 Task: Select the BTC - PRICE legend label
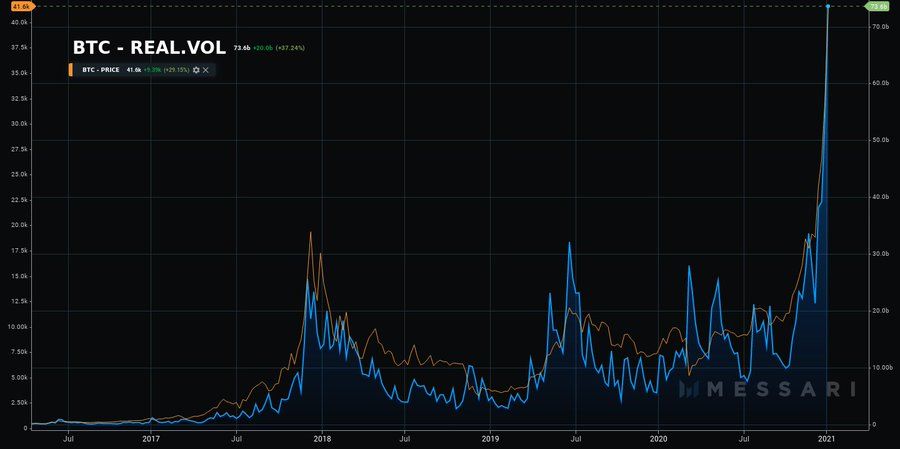coord(101,69)
